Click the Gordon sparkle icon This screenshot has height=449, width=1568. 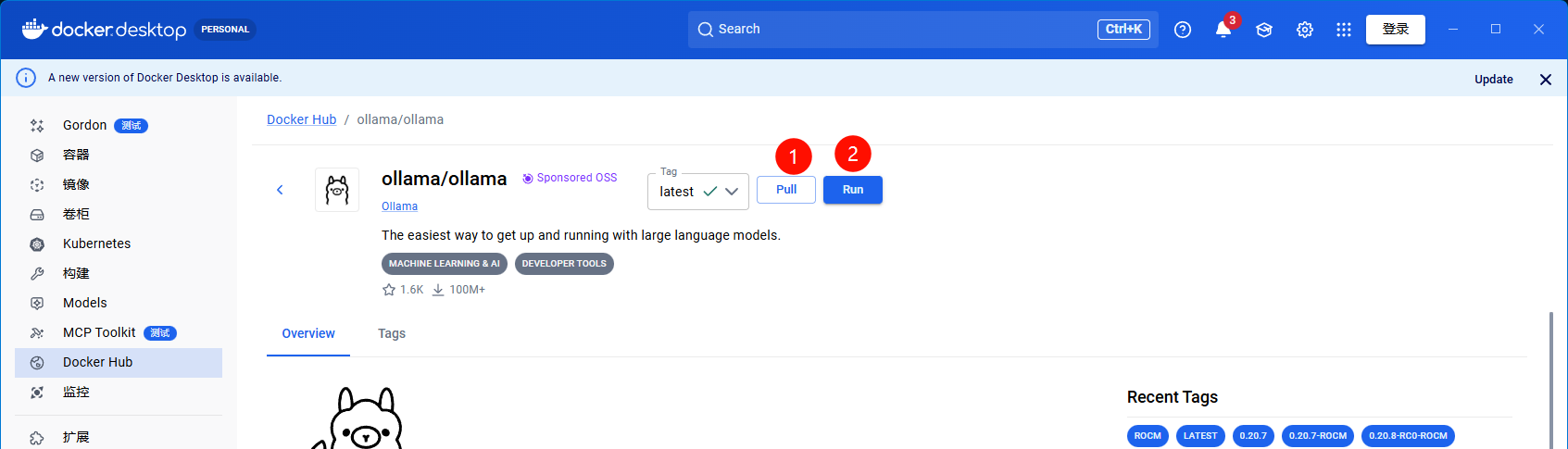(37, 126)
